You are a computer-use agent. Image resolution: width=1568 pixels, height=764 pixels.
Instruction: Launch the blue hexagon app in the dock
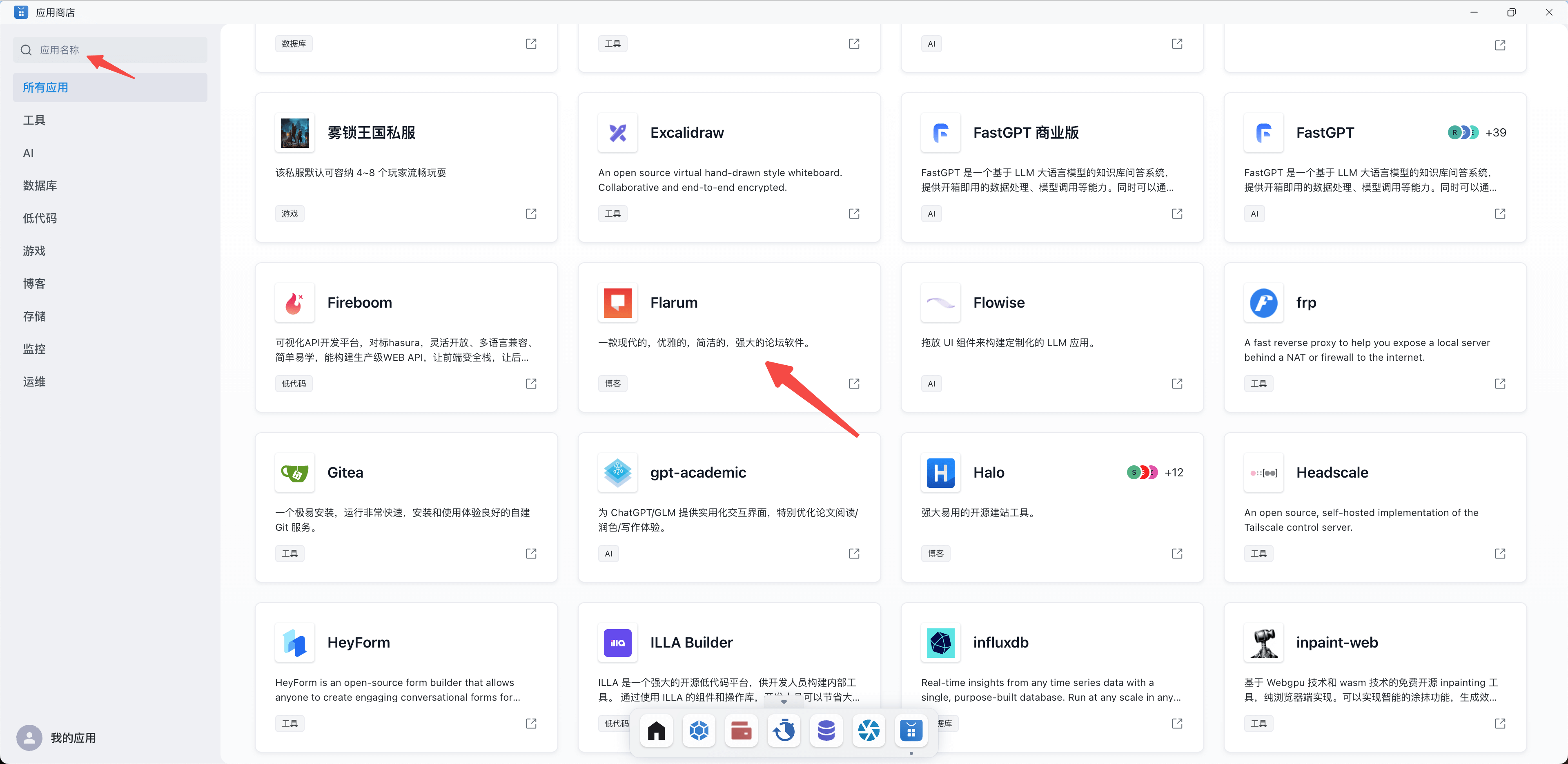699,730
